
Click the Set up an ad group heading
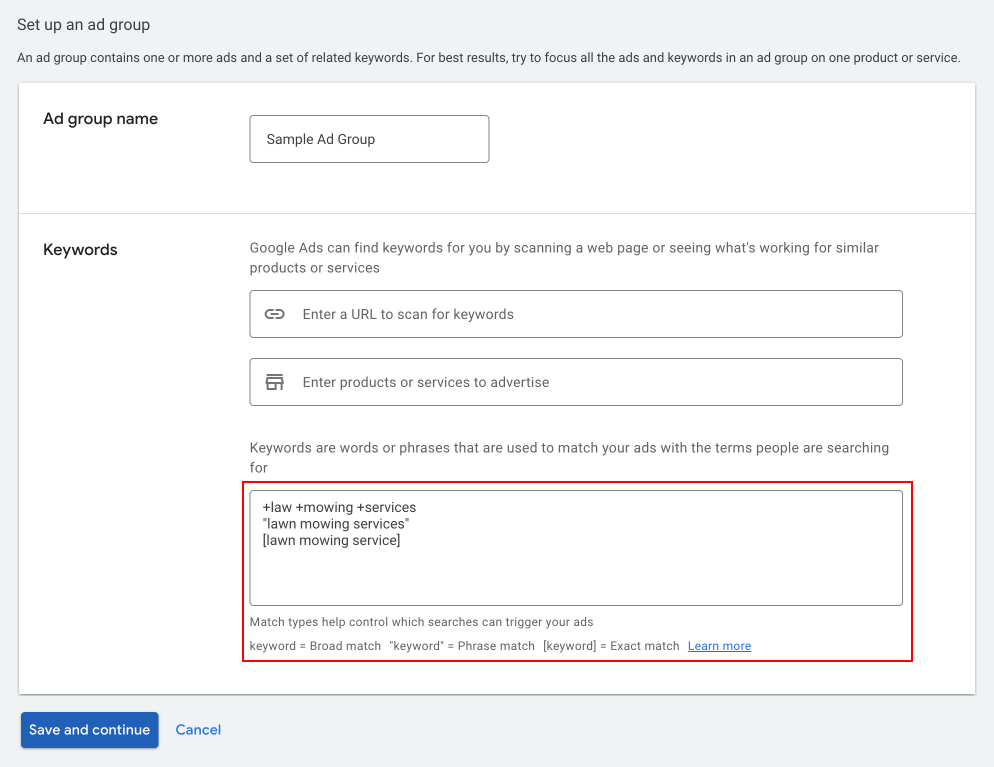[84, 25]
